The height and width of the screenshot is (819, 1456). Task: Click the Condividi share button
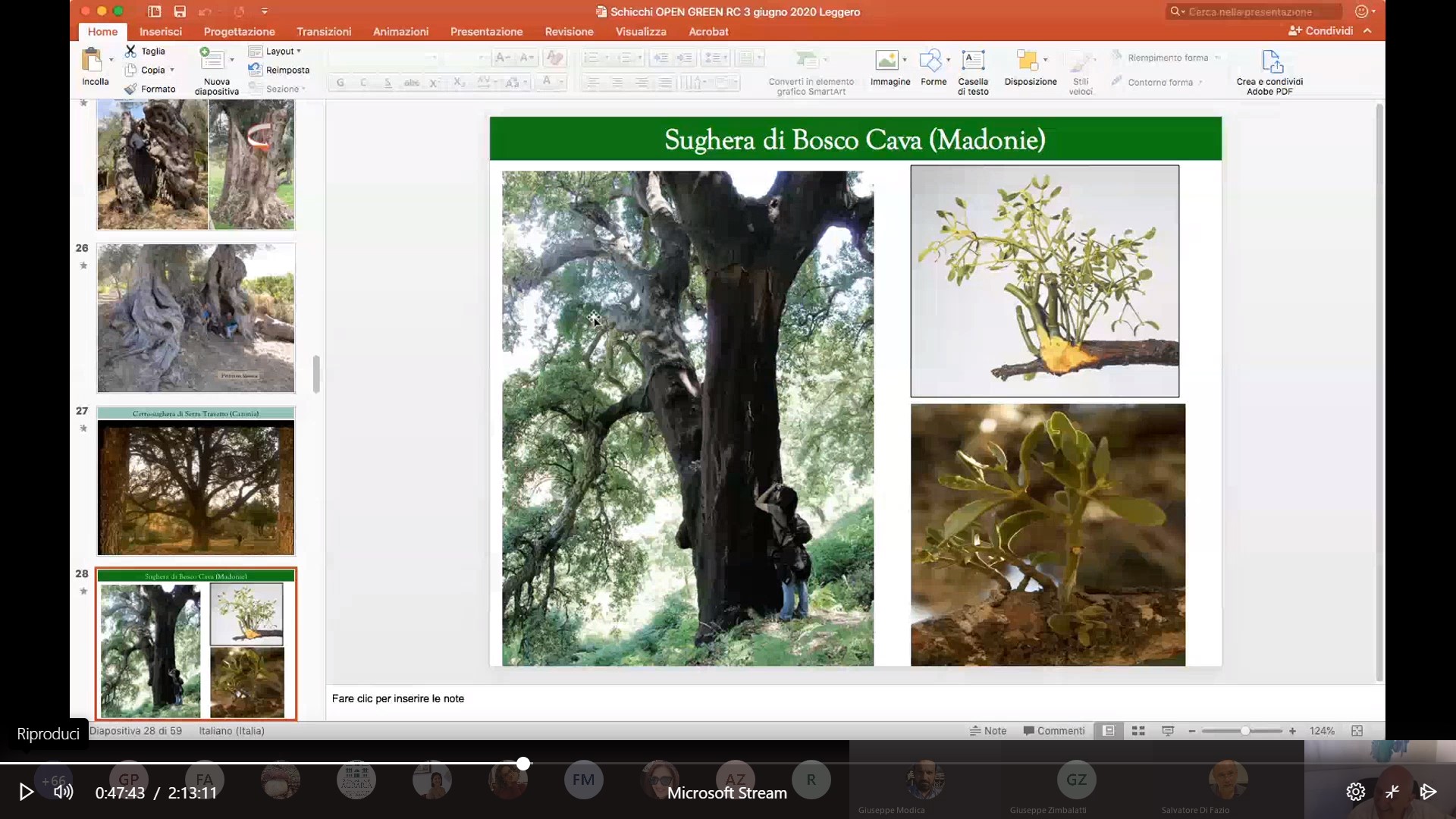[x=1321, y=30]
